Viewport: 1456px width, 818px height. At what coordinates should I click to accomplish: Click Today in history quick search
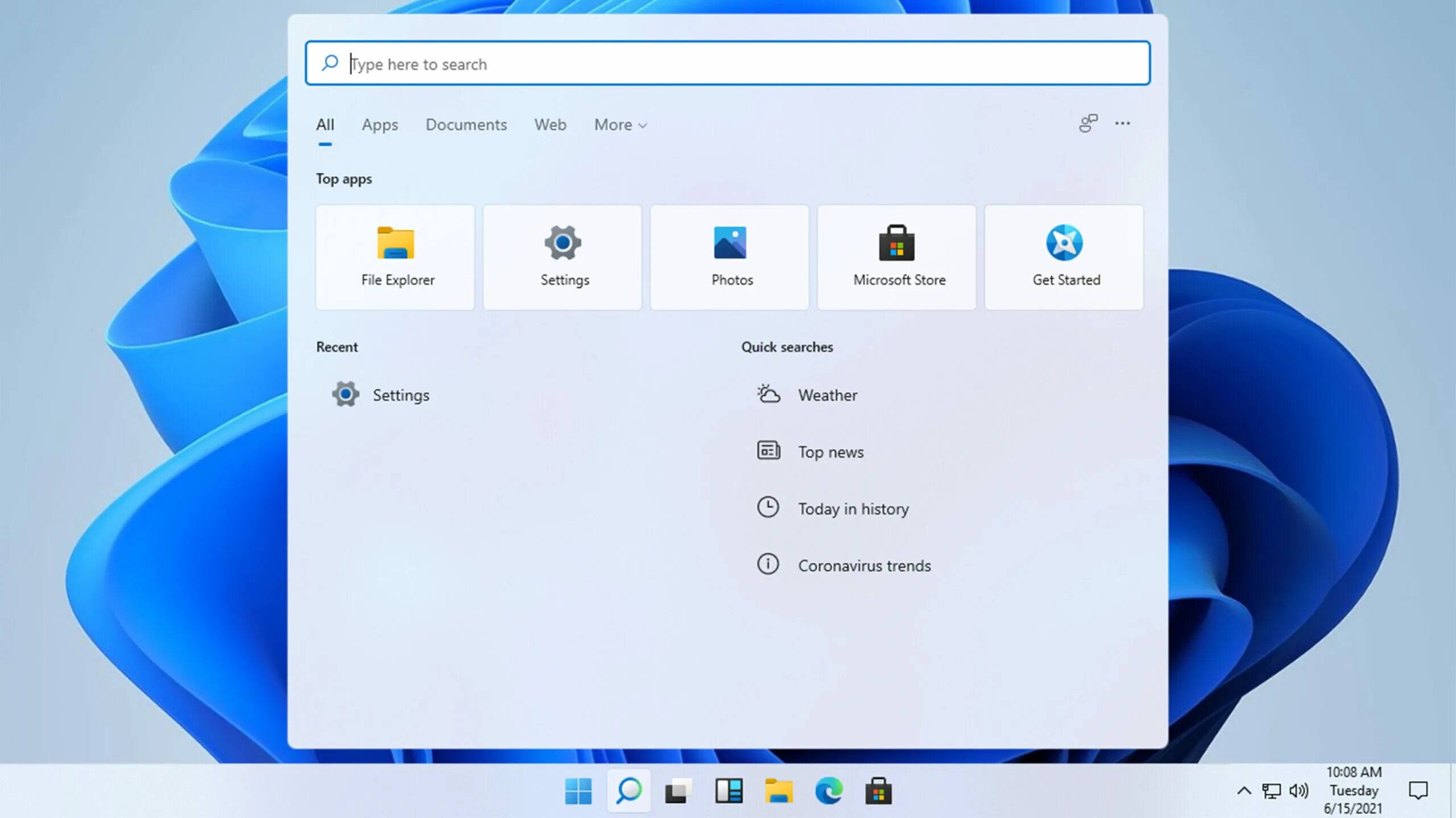coord(853,508)
